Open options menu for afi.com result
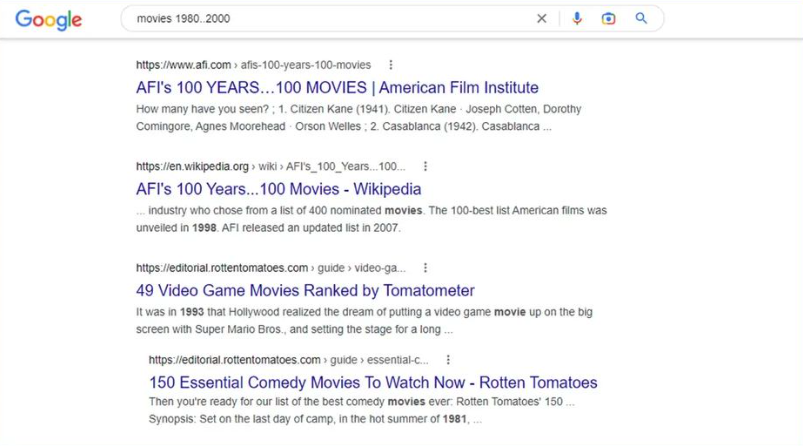This screenshot has height=446, width=803. click(391, 65)
